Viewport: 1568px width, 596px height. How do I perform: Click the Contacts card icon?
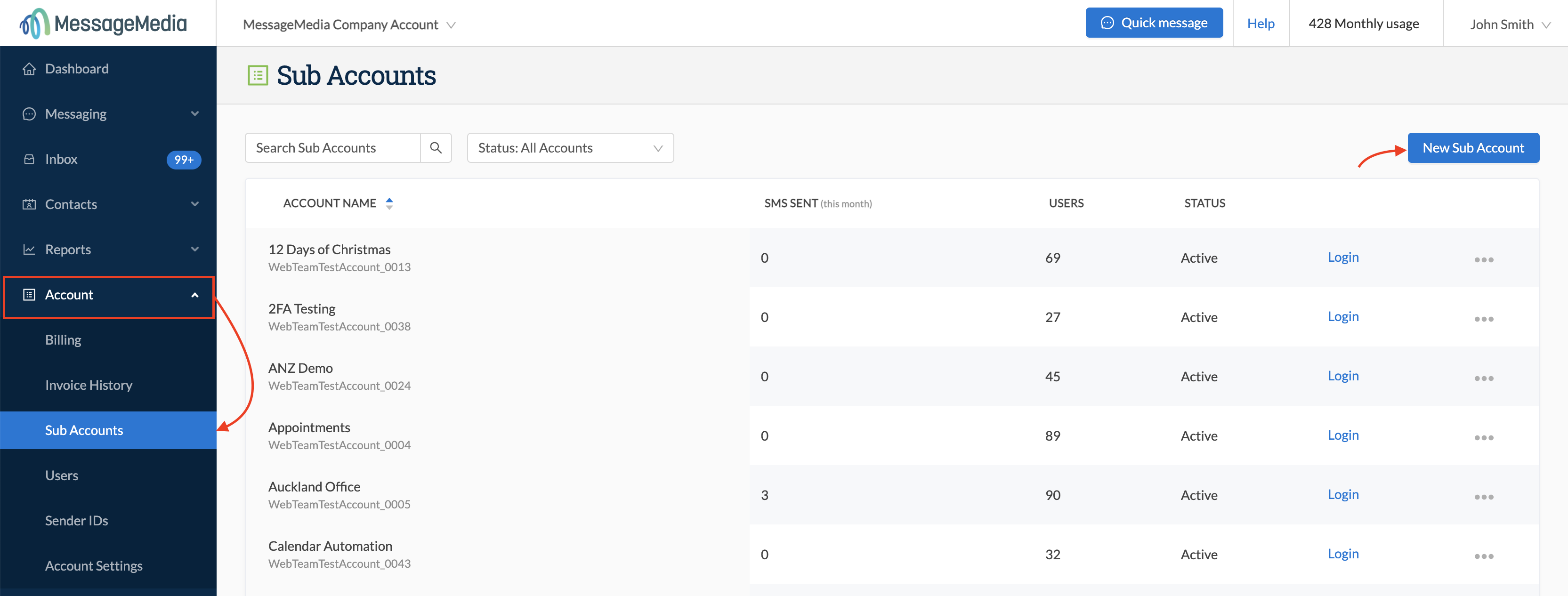click(x=29, y=204)
